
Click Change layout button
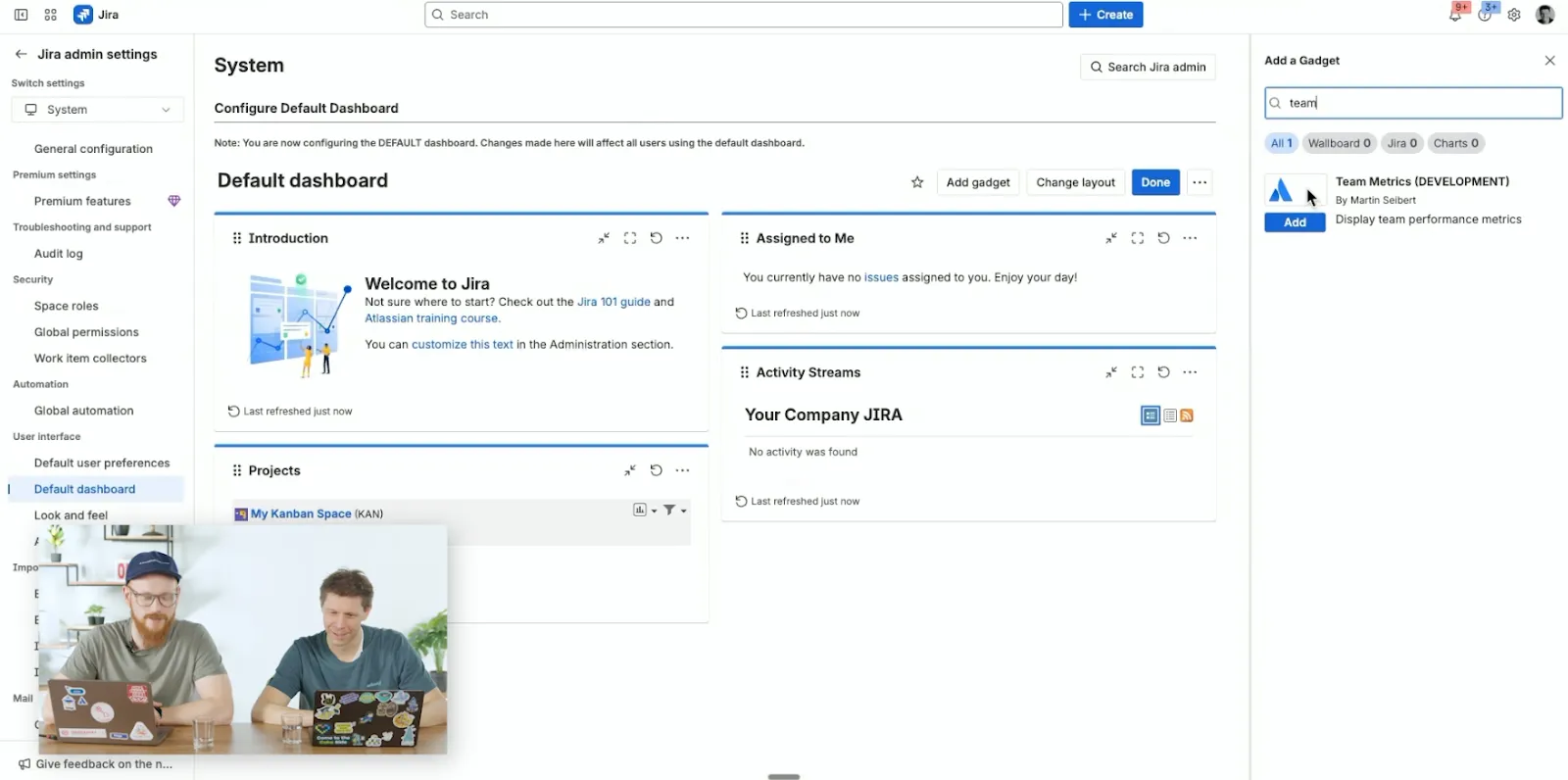pyautogui.click(x=1075, y=182)
